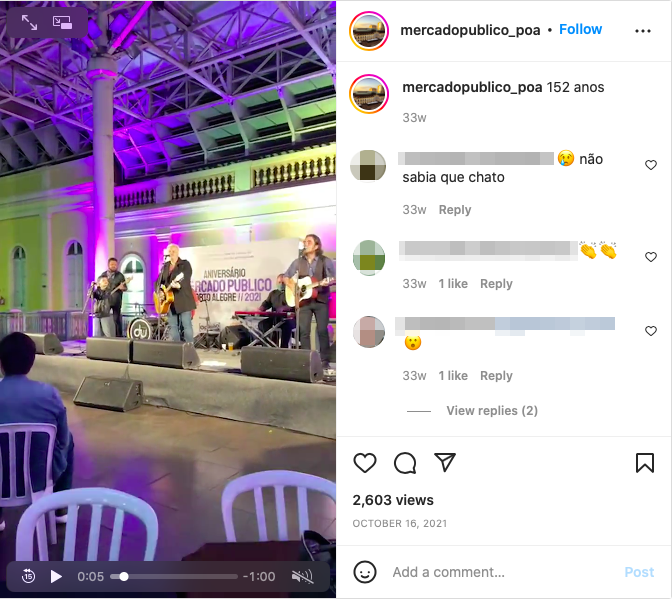Expand View replies (2)
This screenshot has width=672, height=599.
pyautogui.click(x=492, y=410)
